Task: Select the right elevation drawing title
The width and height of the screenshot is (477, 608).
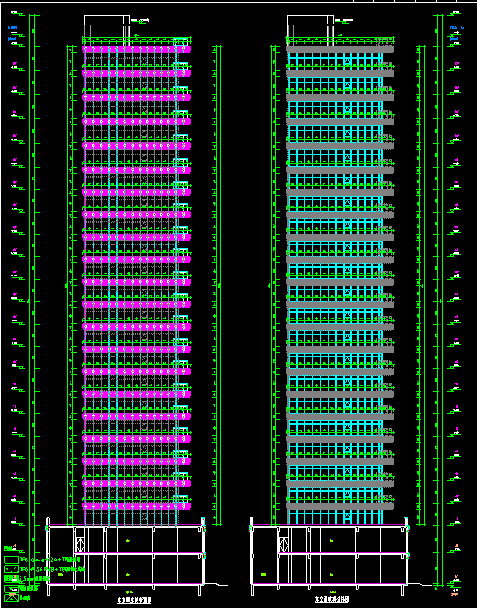Action: point(332,599)
